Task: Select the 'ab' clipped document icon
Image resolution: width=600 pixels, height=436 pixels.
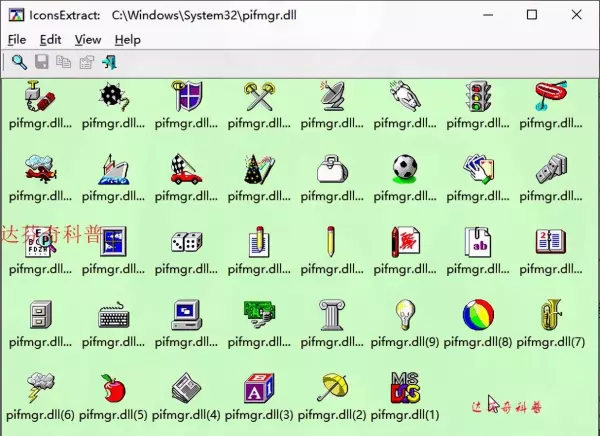Action: (478, 242)
